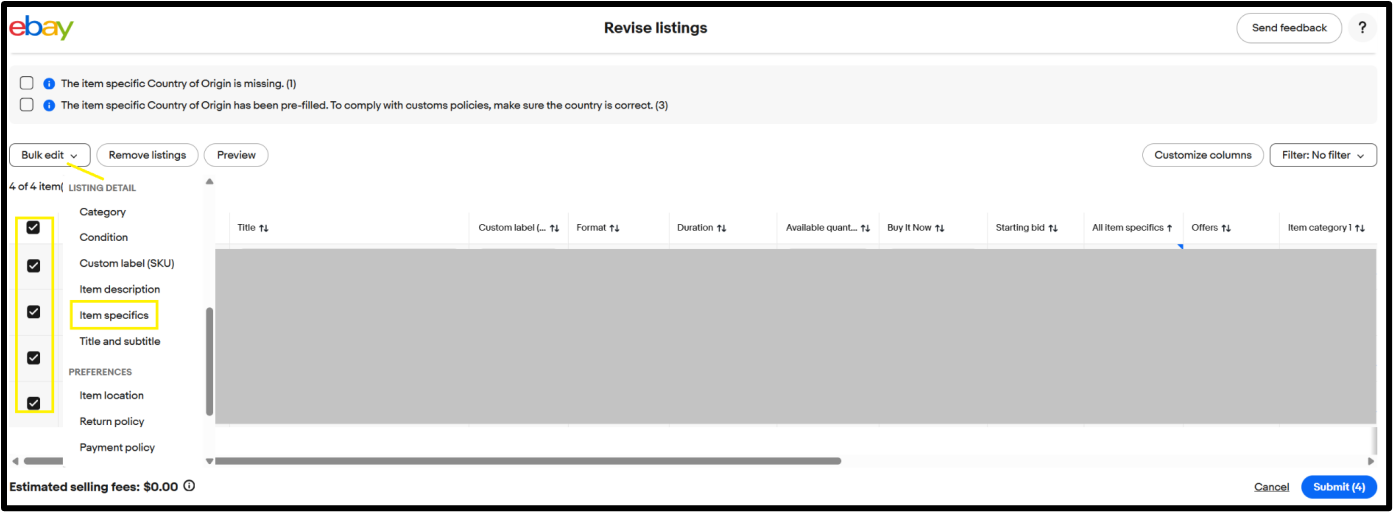Click the Submit (4) button
Image resolution: width=1393 pixels, height=512 pixels.
1338,487
